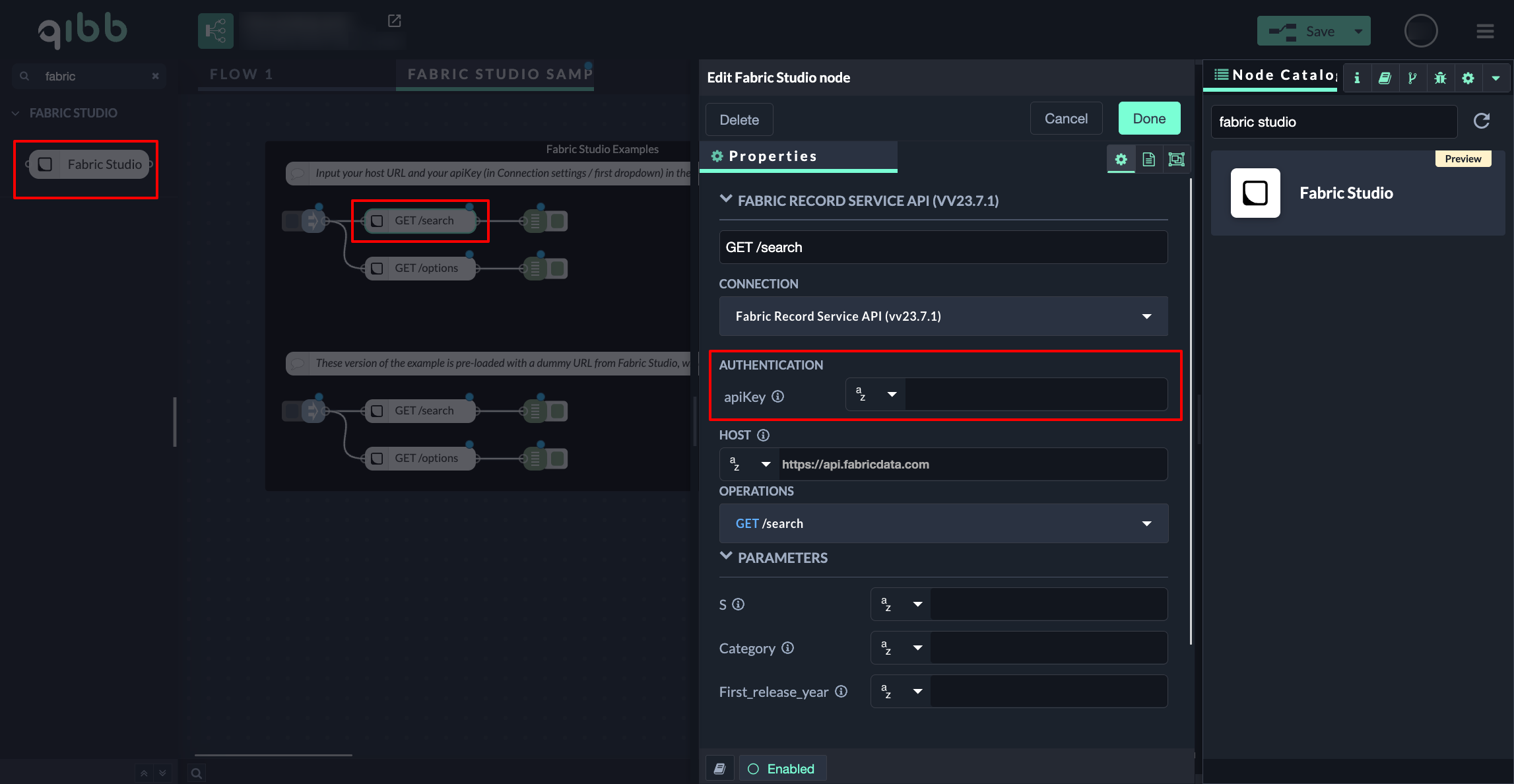Open the node description document icon
This screenshot has width=1514, height=784.
tap(1148, 159)
